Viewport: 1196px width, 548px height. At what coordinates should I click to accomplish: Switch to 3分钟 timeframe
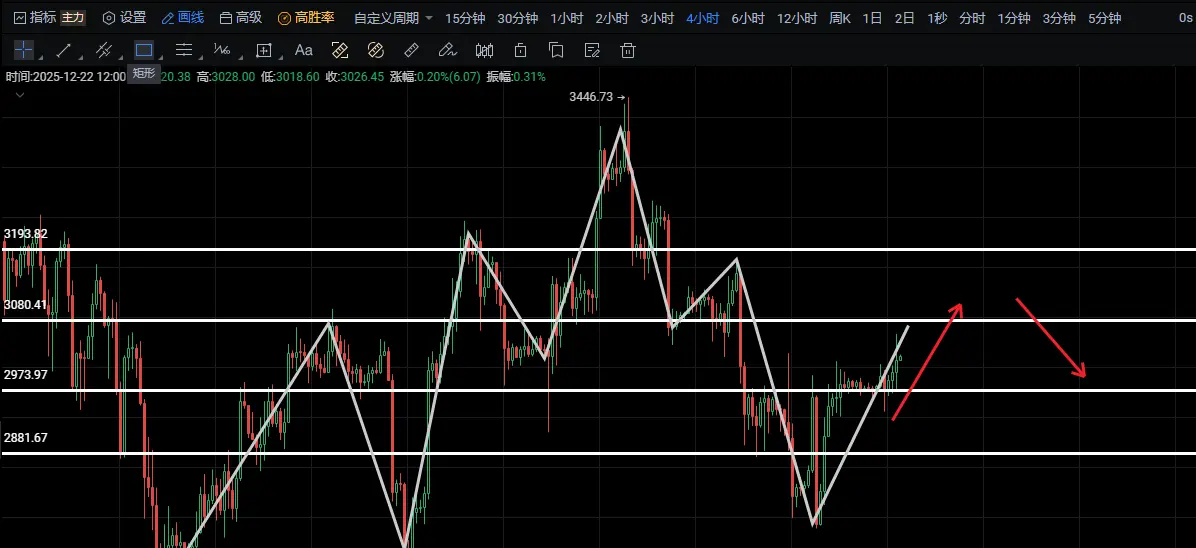click(1059, 18)
